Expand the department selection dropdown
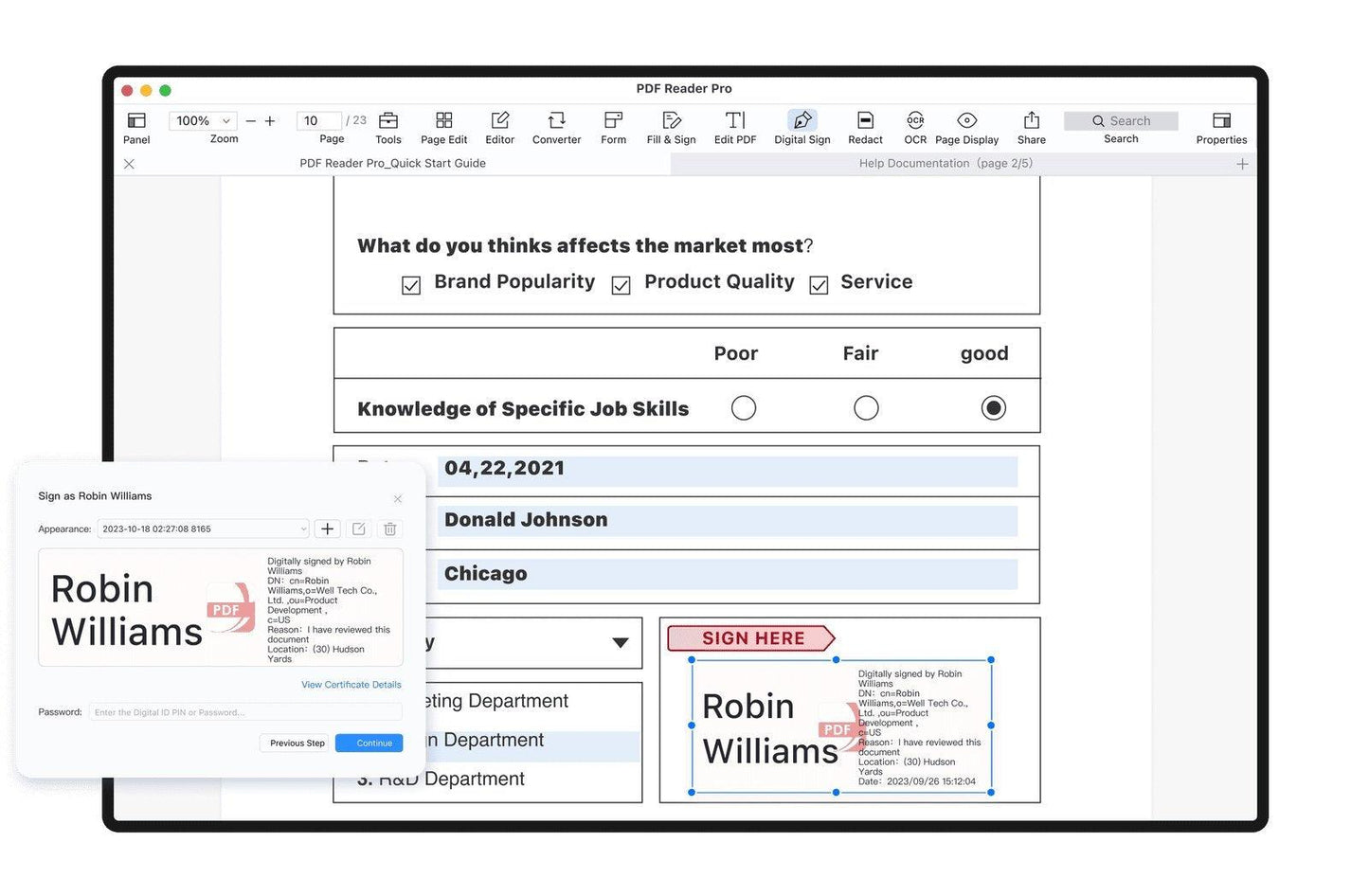The image size is (1369, 896). [x=621, y=642]
